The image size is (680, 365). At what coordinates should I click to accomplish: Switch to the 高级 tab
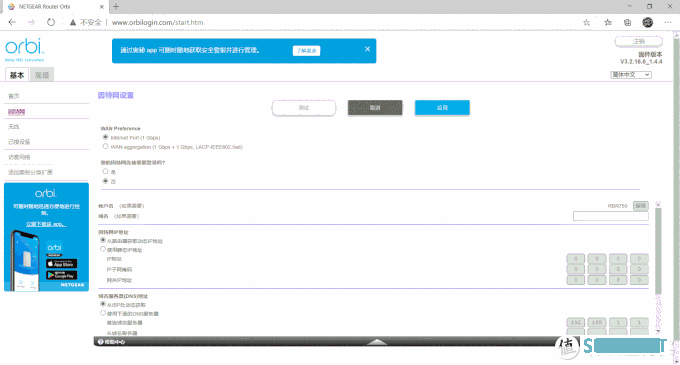tap(42, 75)
